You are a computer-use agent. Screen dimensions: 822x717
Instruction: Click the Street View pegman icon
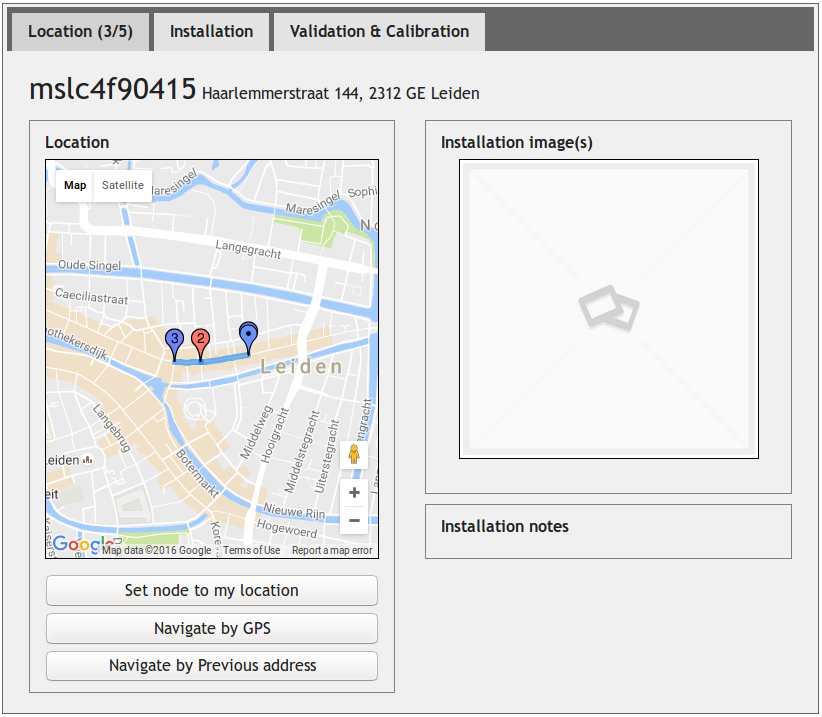pos(354,455)
